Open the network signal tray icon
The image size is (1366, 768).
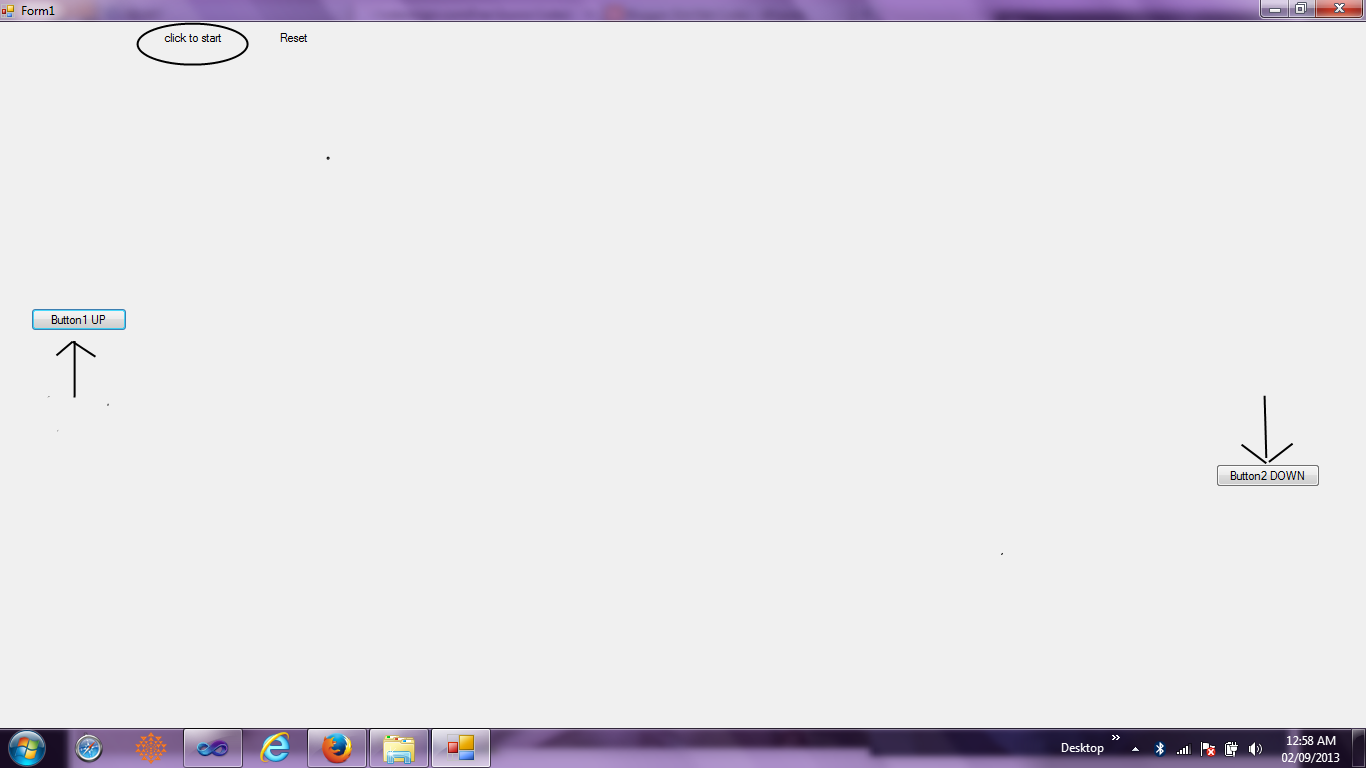click(x=1184, y=748)
